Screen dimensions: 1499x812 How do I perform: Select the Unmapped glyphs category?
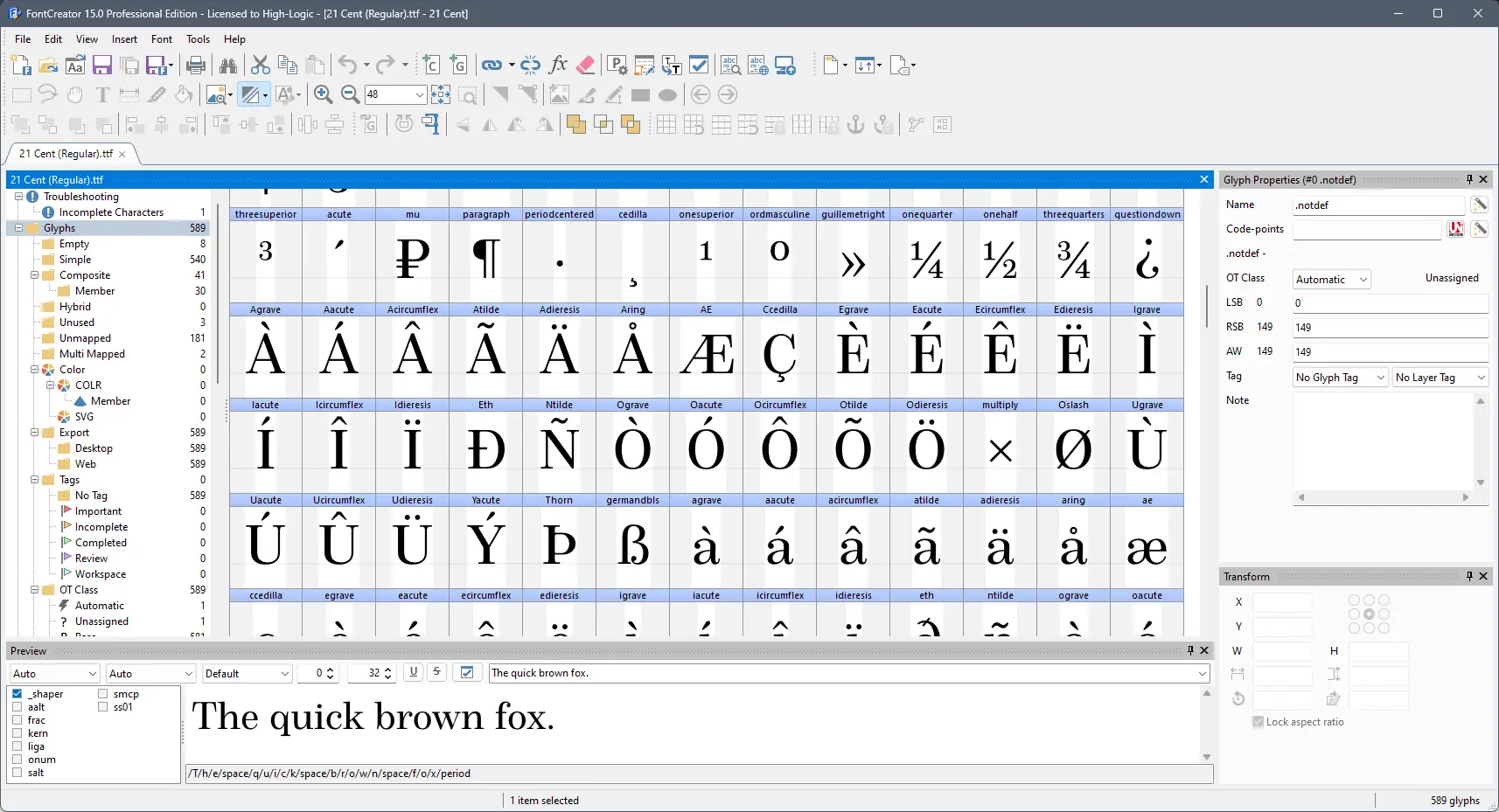[x=85, y=338]
